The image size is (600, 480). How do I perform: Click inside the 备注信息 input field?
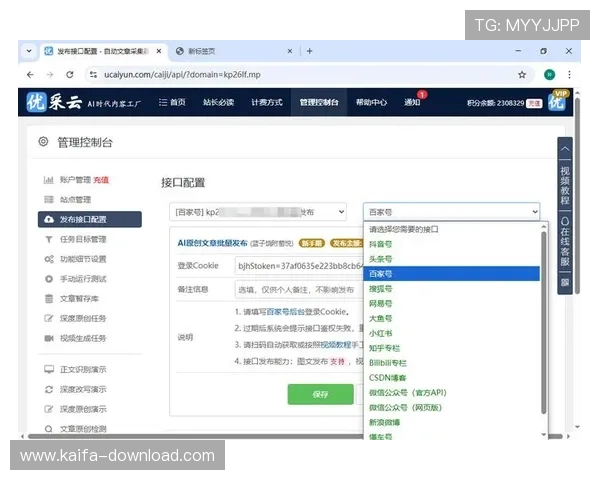(299, 290)
